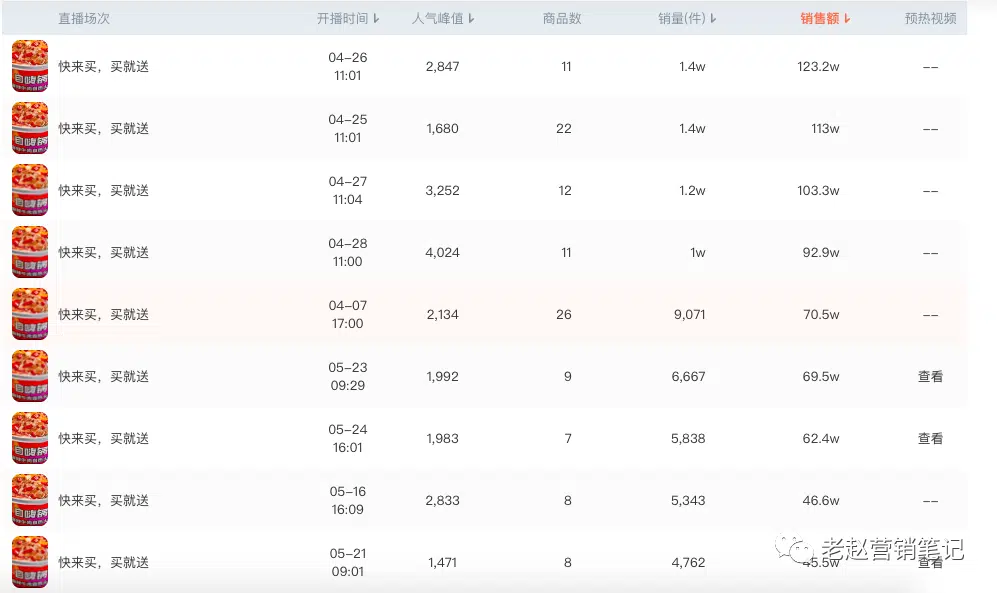
Task: Select sales amount 69.5w
Action: 821,376
